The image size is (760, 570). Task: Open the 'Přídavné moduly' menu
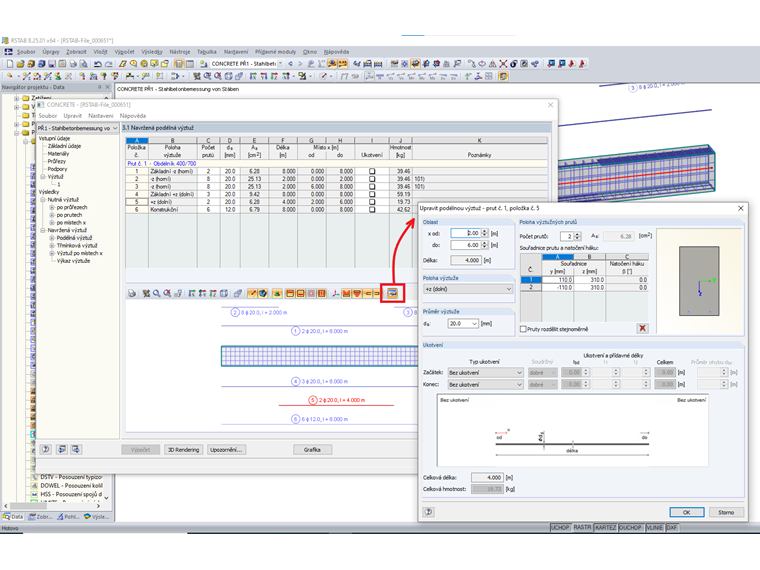point(275,52)
